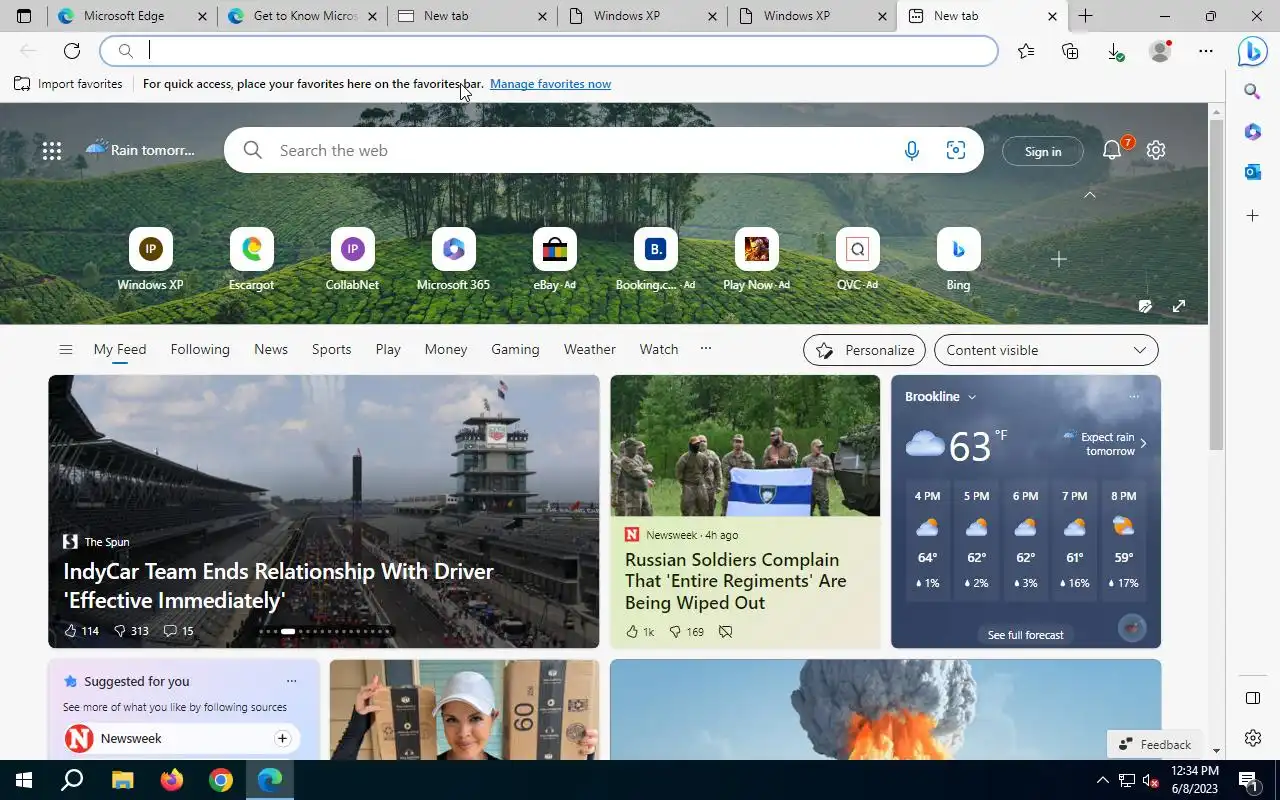Open the user profile avatar
1280x800 pixels.
pos(1160,51)
